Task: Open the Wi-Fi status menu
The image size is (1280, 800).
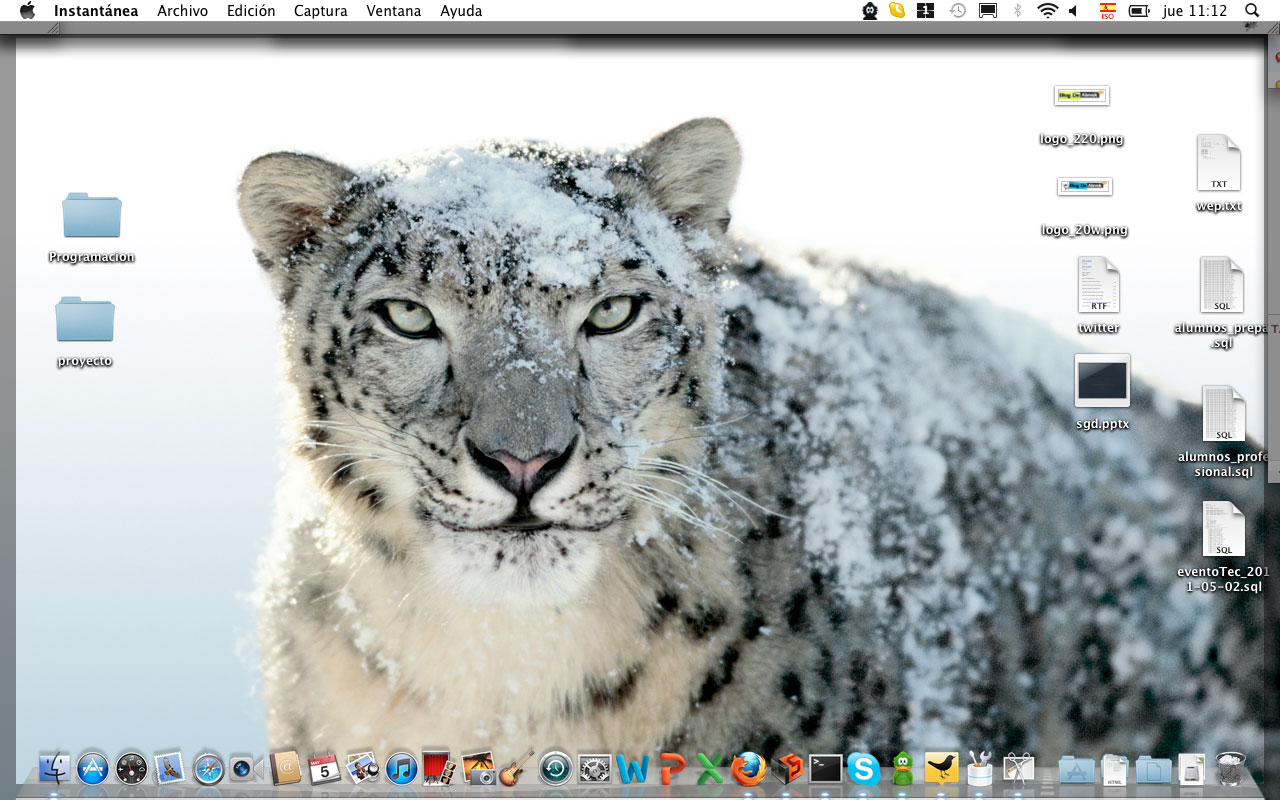Action: click(1047, 11)
